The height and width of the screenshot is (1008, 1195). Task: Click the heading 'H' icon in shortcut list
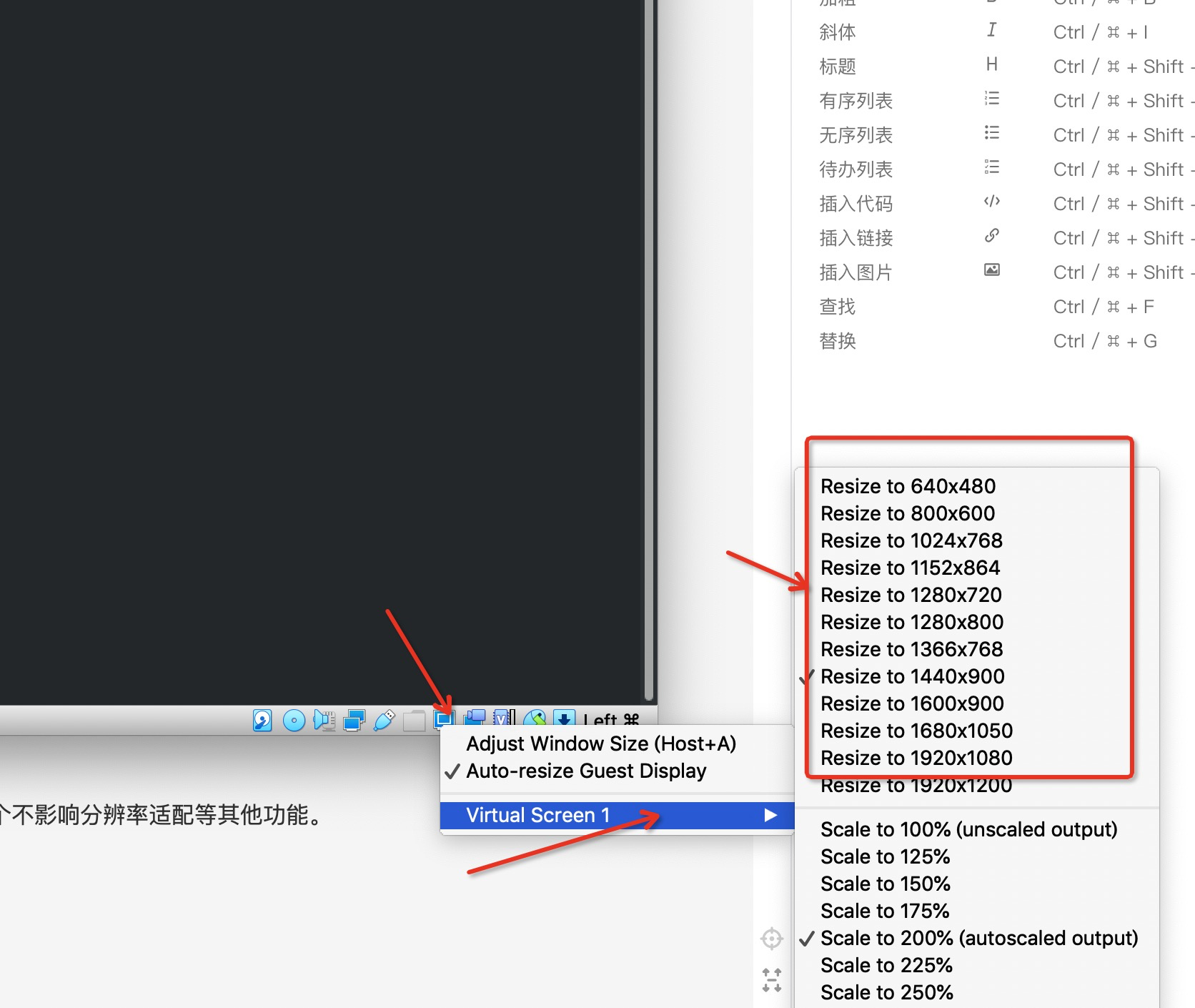pyautogui.click(x=991, y=64)
